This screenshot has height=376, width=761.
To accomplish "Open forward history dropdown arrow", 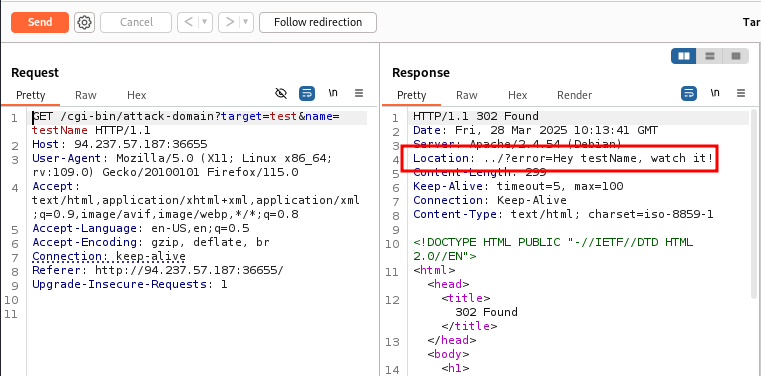I will point(246,22).
